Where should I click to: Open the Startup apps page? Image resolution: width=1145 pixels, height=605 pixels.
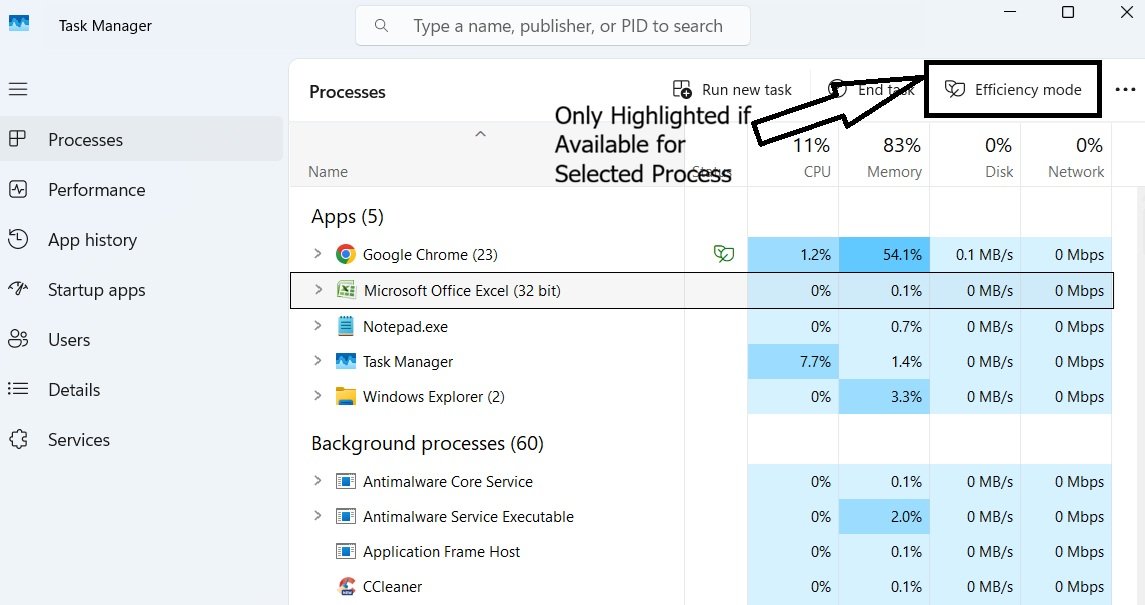click(x=142, y=290)
